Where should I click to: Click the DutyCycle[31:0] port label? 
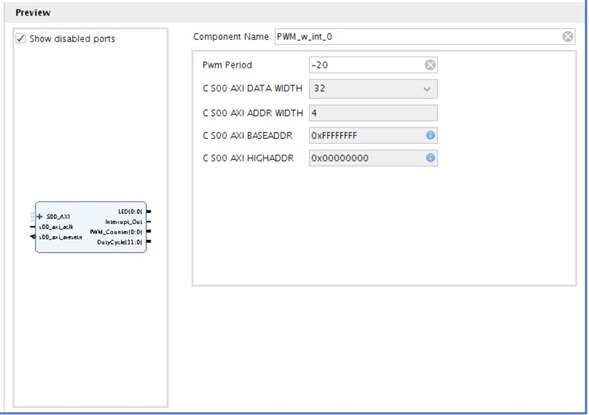coord(120,242)
